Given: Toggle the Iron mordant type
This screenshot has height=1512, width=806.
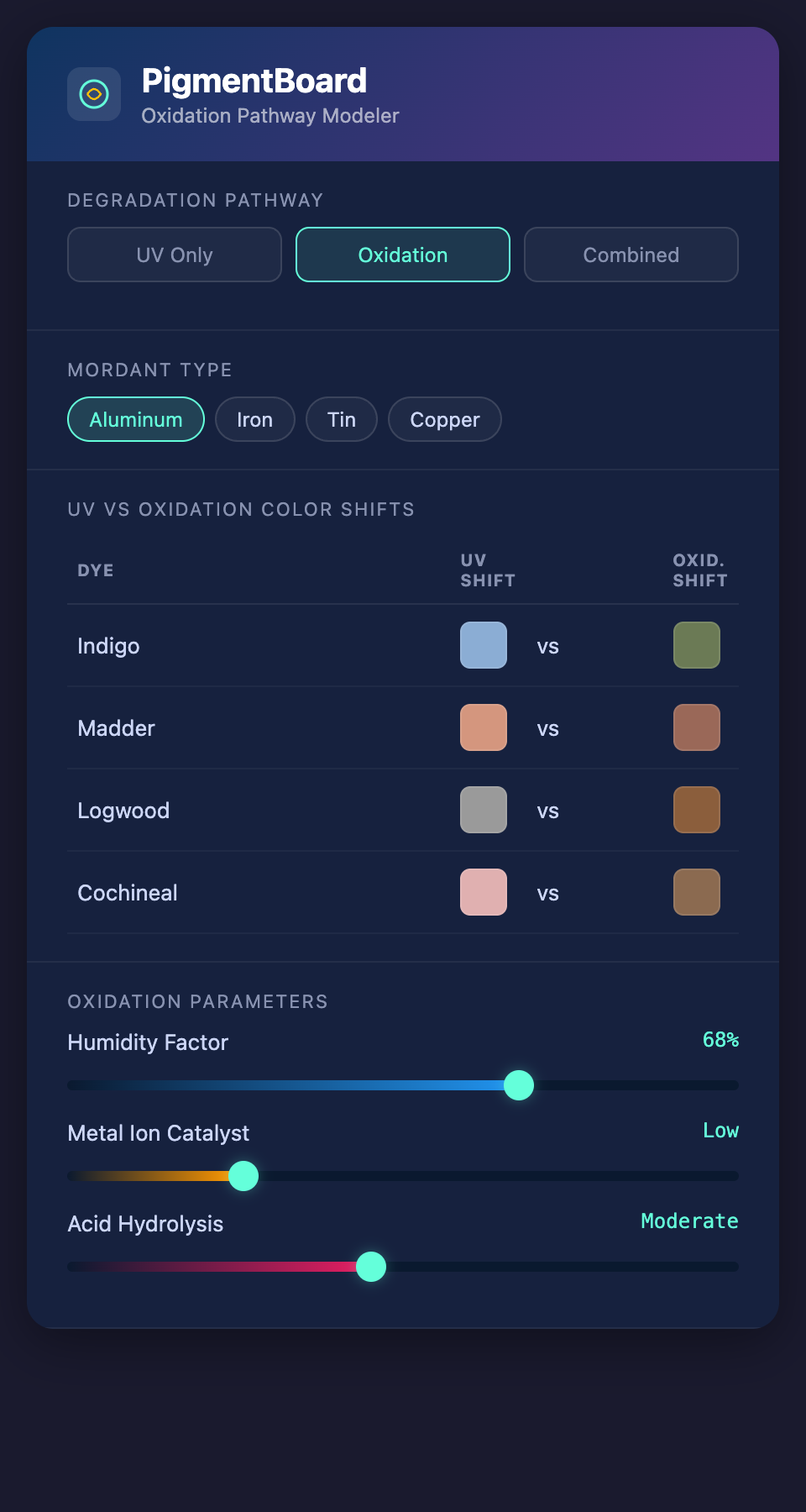Looking at the screenshot, I should tap(255, 419).
